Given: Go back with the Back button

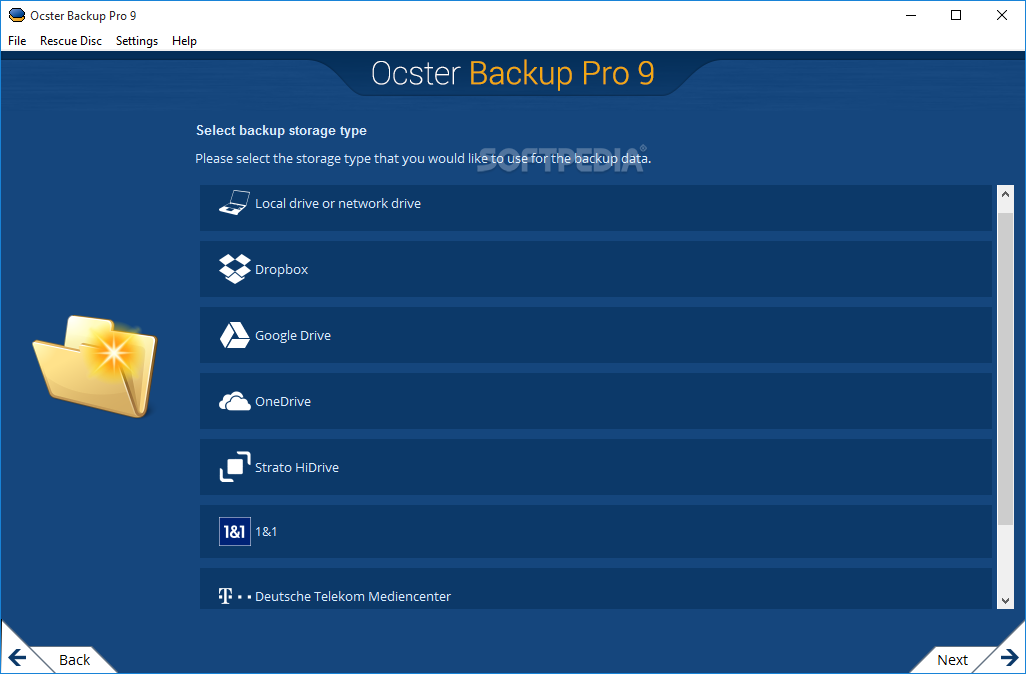Looking at the screenshot, I should pos(74,660).
